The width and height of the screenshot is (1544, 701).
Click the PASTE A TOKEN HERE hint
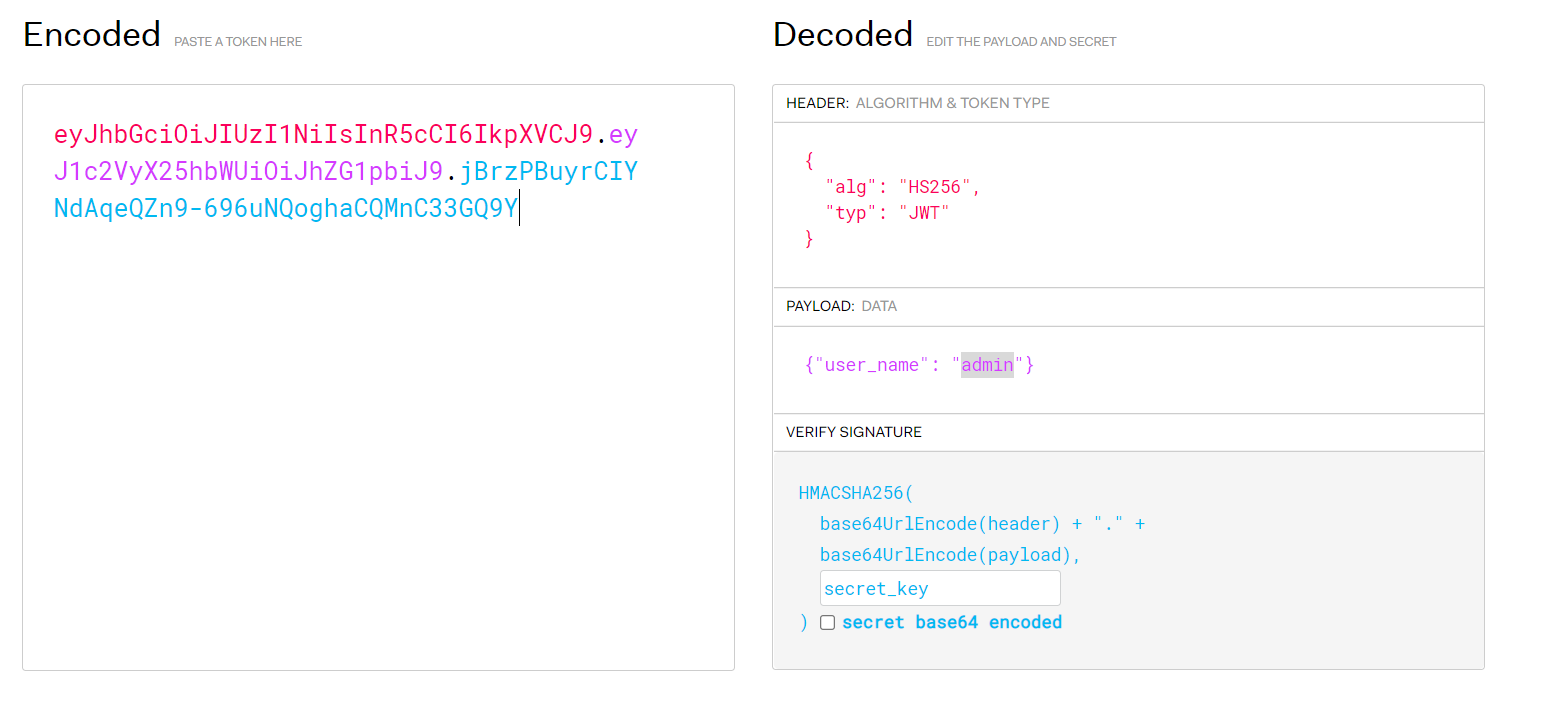(238, 42)
